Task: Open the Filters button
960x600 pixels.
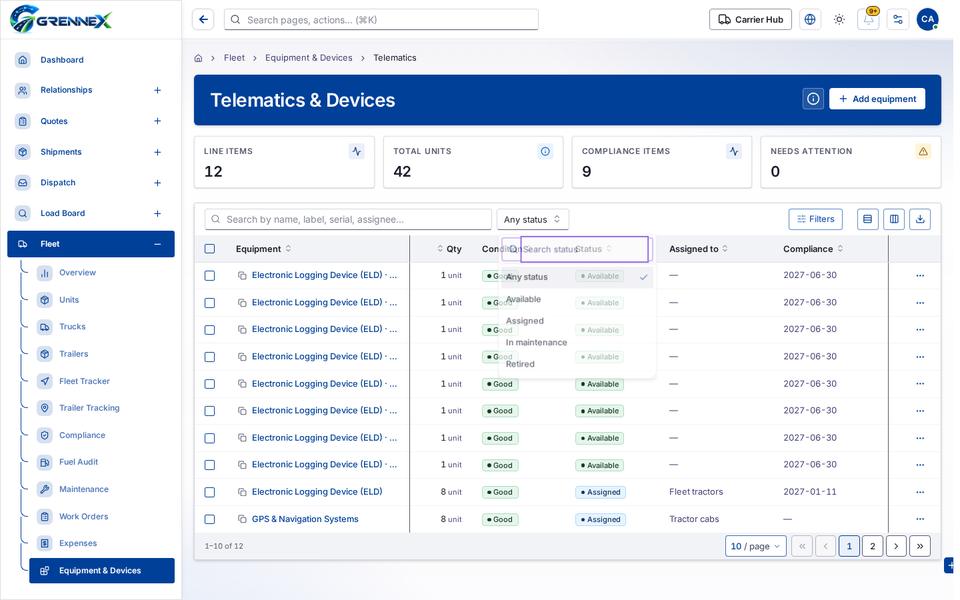Action: coord(815,219)
